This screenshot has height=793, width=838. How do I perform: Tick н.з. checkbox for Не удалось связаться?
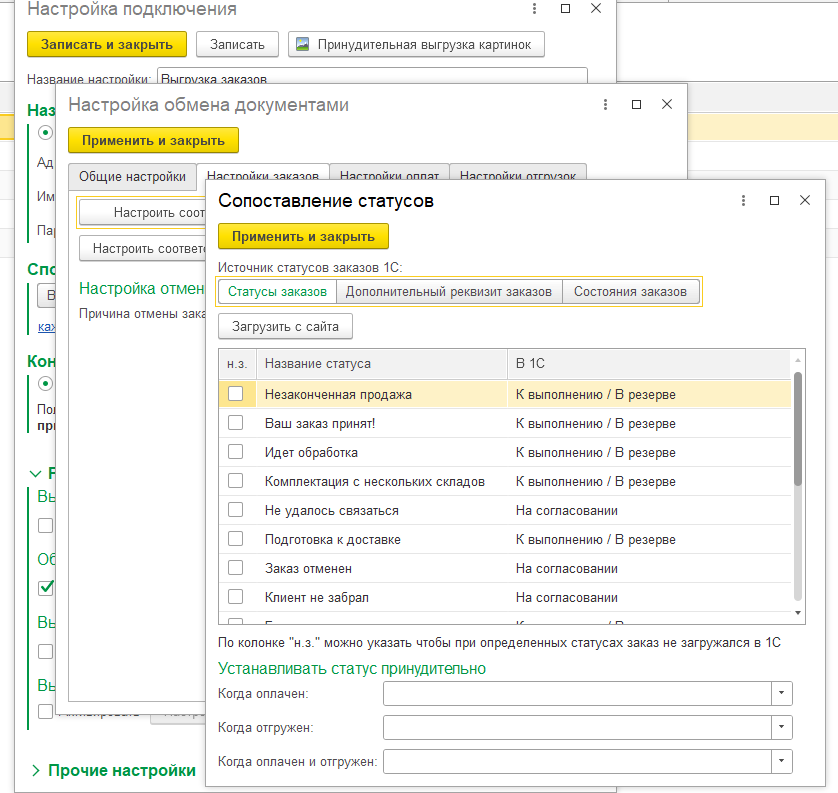click(x=236, y=510)
